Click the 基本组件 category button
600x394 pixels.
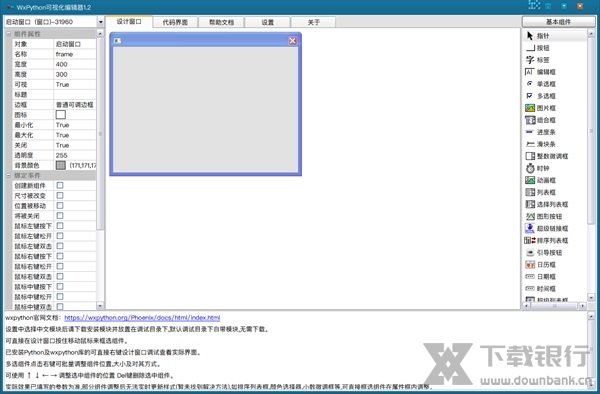[558, 22]
